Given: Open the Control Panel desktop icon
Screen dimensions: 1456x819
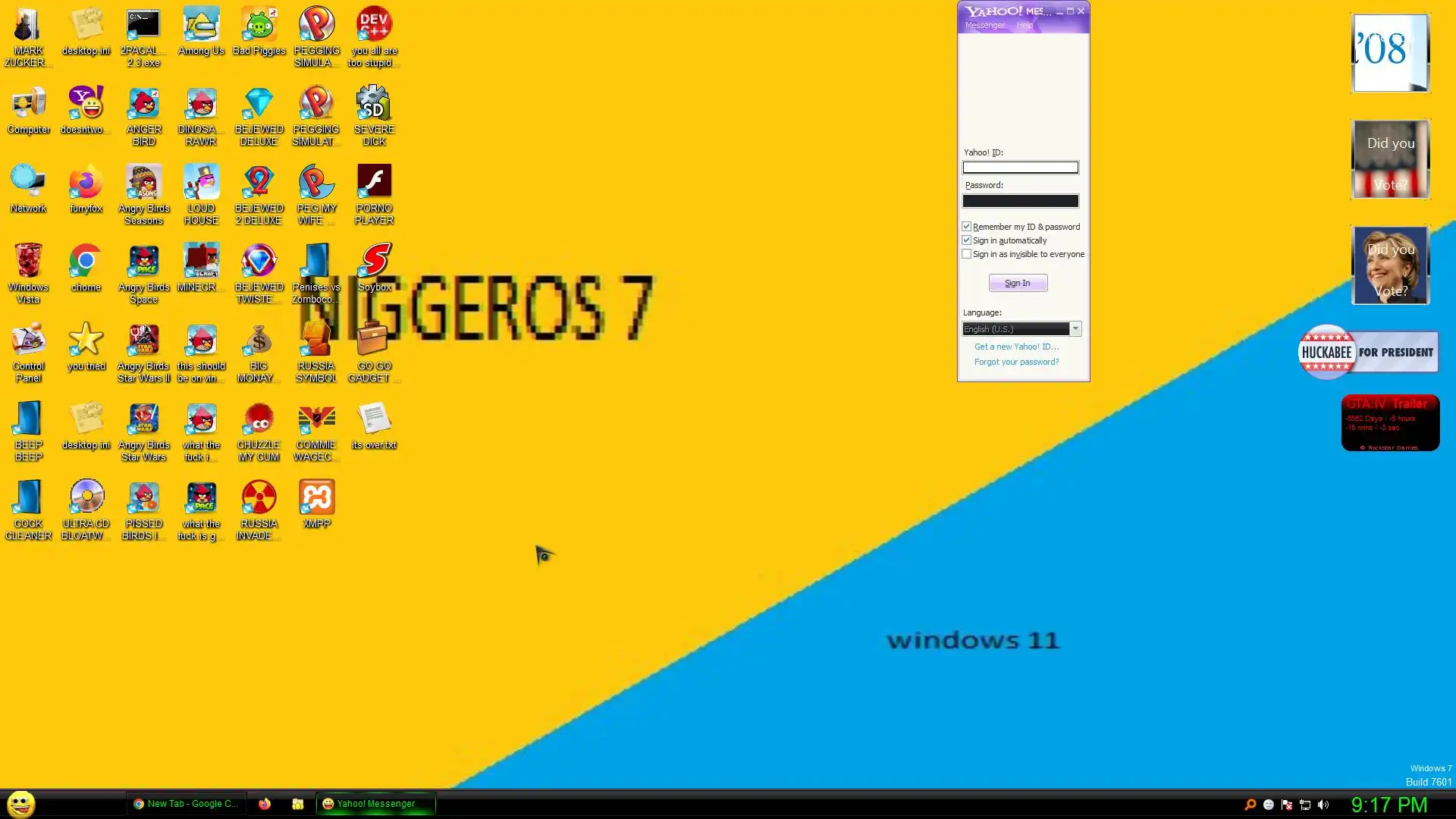Looking at the screenshot, I should (28, 341).
